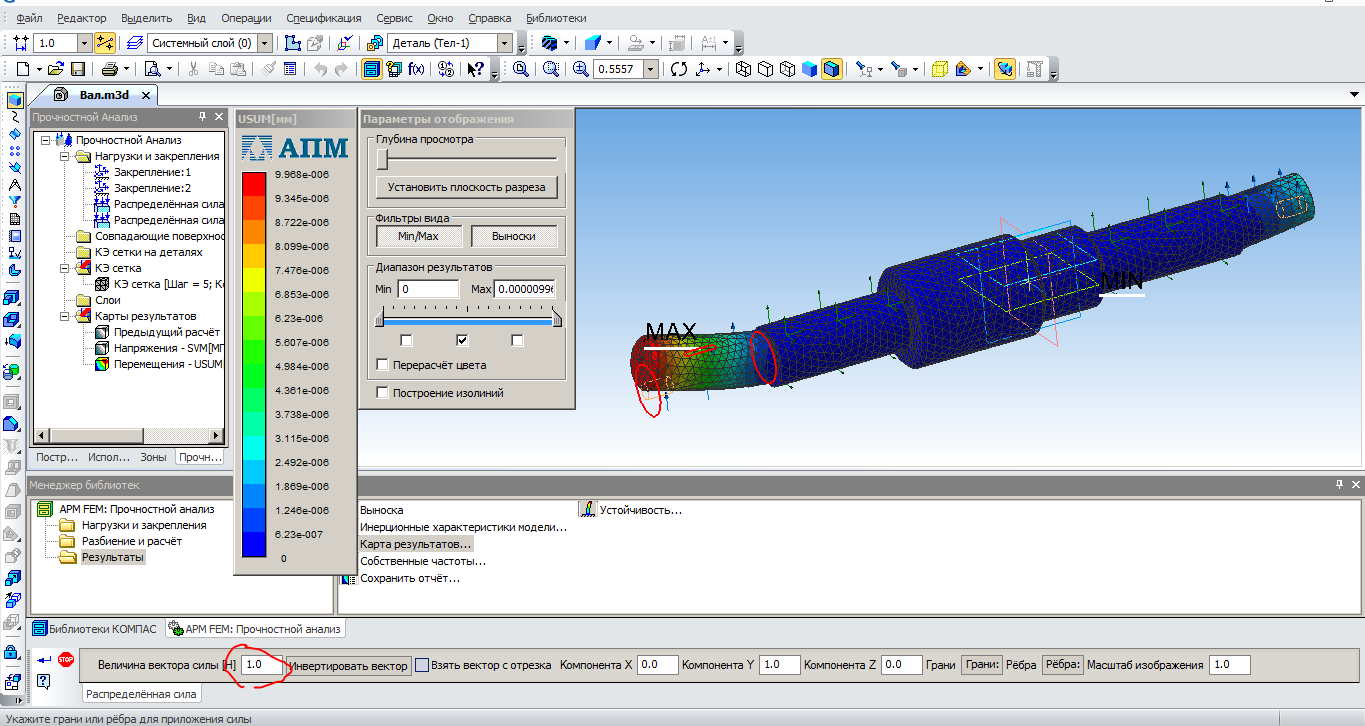This screenshot has width=1365, height=726.
Task: Click the Установить плоскость разреза button
Action: pos(466,187)
